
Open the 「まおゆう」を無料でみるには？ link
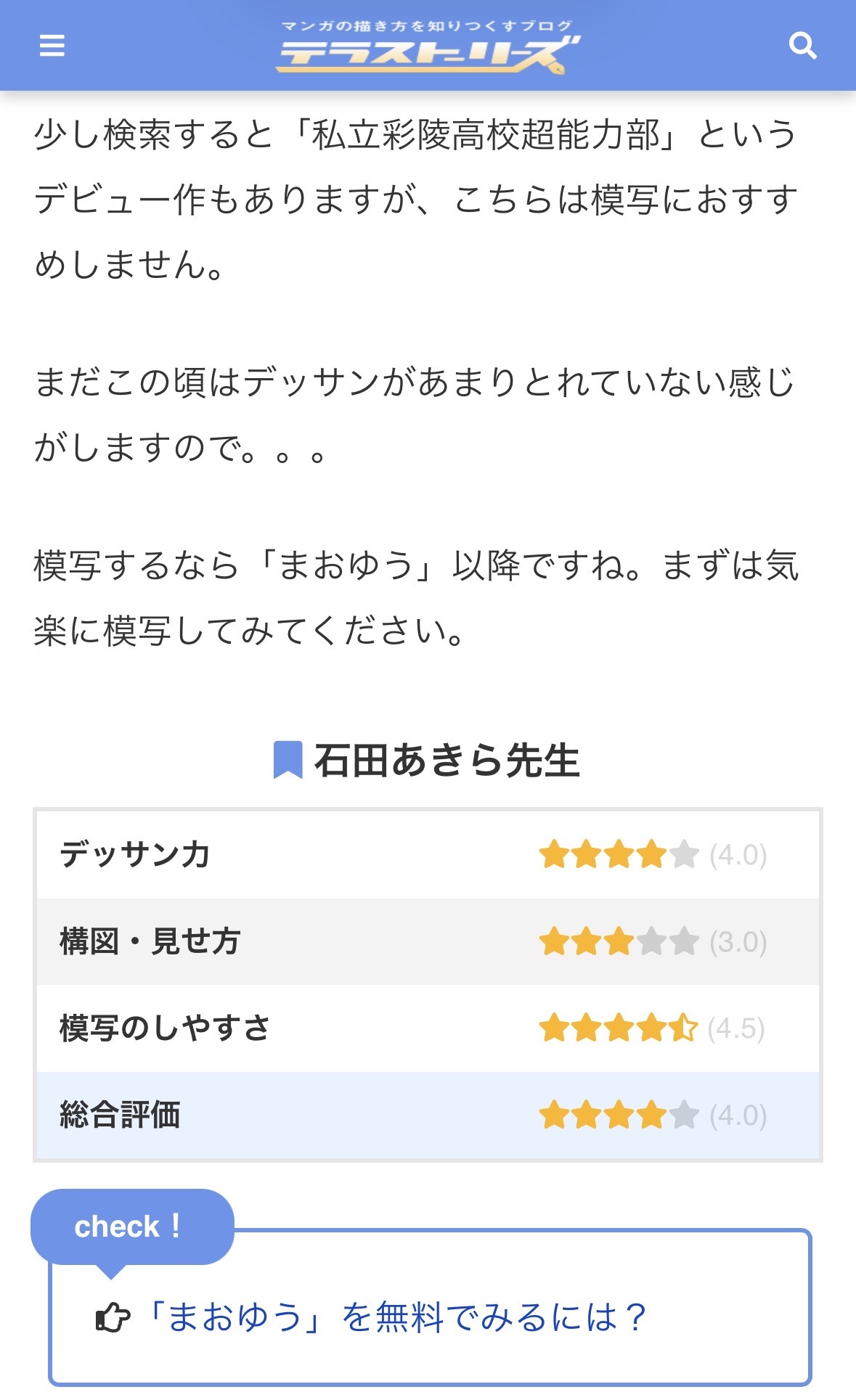(396, 1317)
